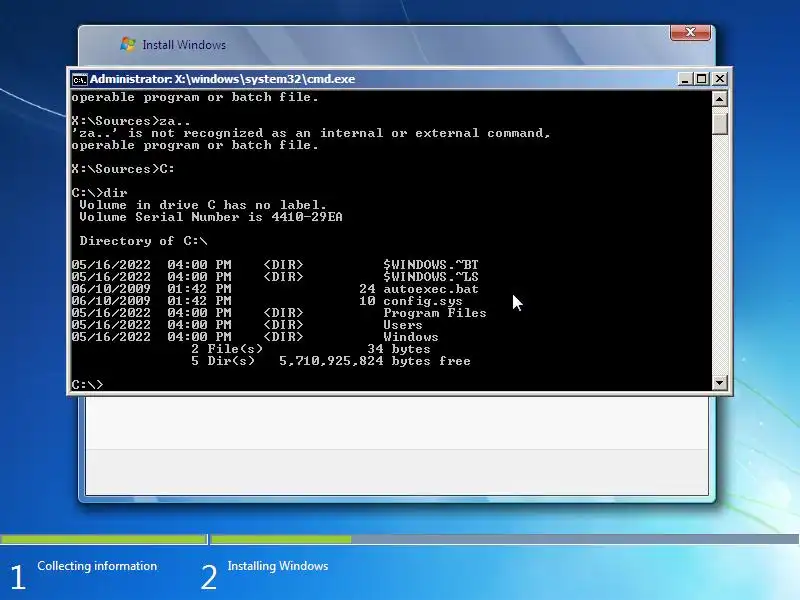Click the 'Installing Windows' step label
The width and height of the screenshot is (800, 600).
tap(278, 566)
